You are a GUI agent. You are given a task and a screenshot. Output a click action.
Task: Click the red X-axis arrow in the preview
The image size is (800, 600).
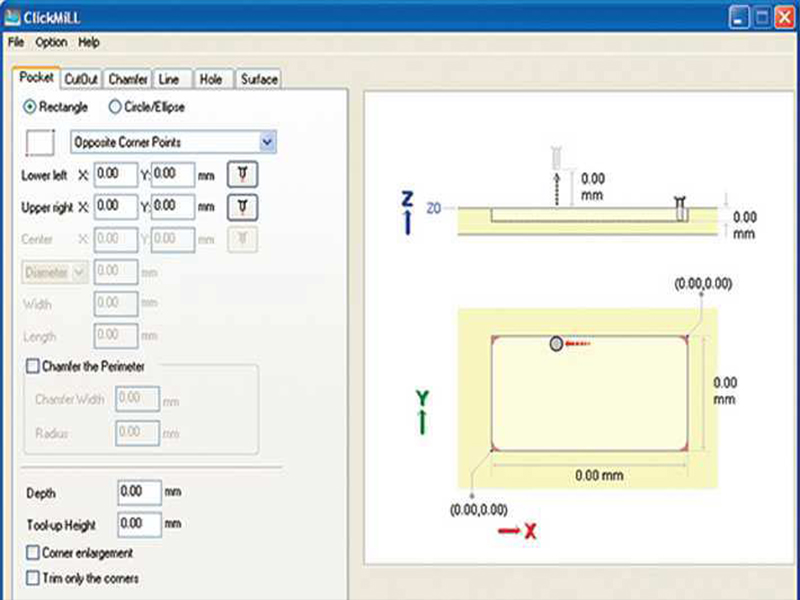coord(521,533)
